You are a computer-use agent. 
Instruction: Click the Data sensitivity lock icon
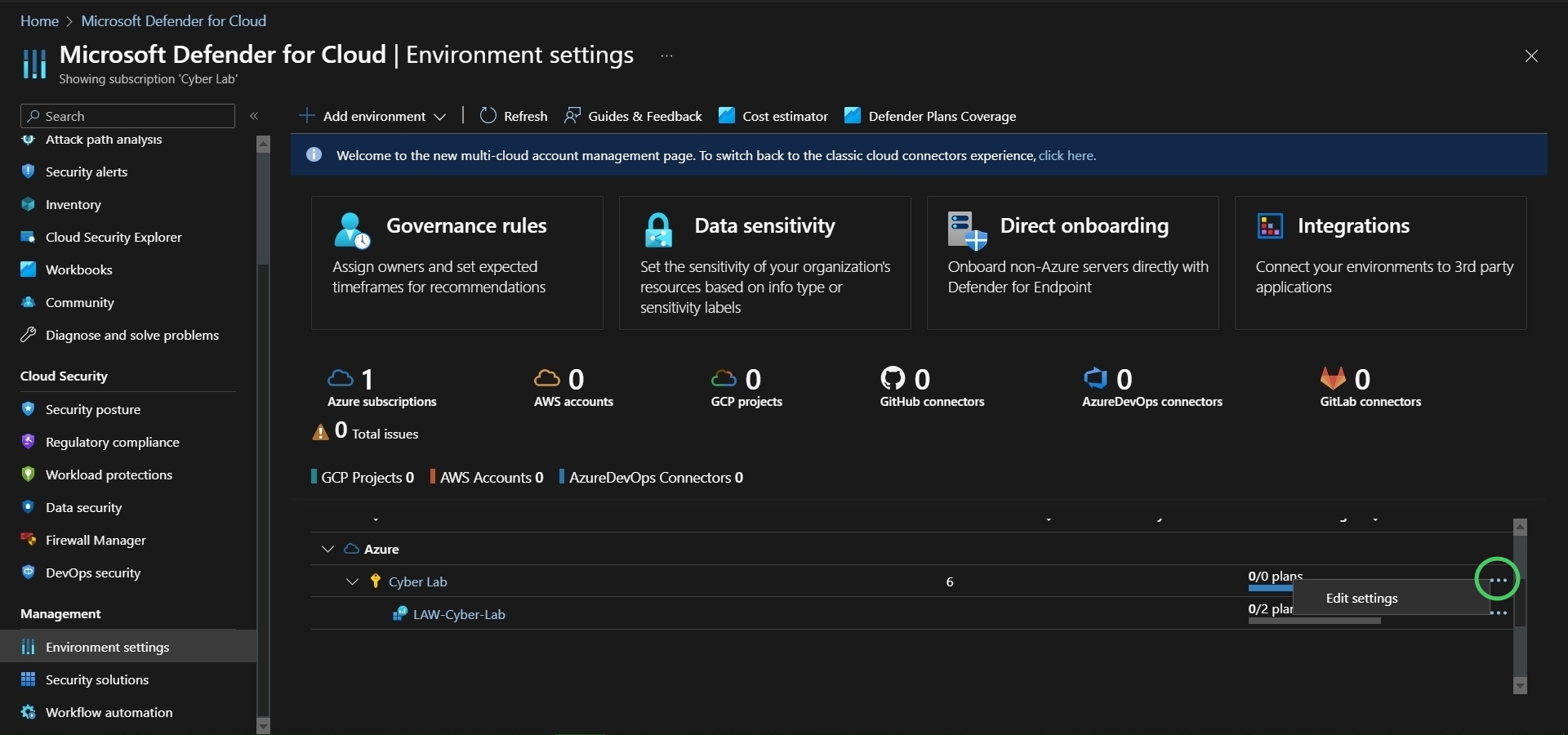[x=658, y=230]
